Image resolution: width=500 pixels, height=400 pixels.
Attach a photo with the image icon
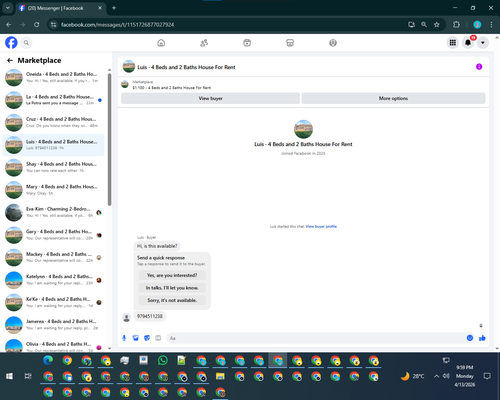point(135,338)
